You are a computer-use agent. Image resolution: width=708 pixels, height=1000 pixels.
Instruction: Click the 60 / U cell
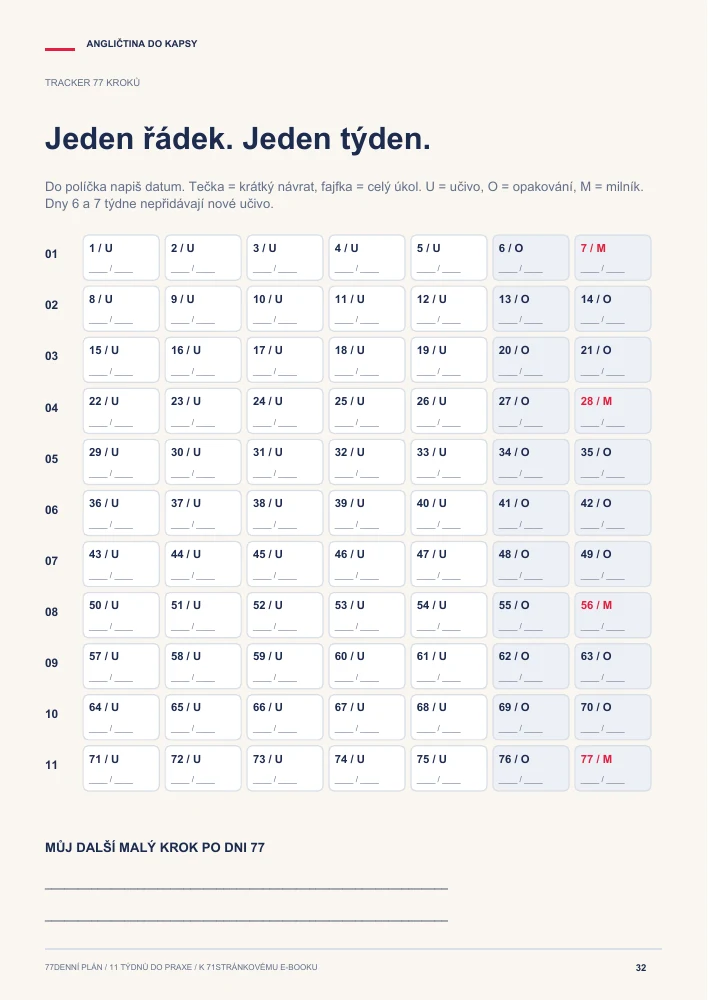point(367,666)
